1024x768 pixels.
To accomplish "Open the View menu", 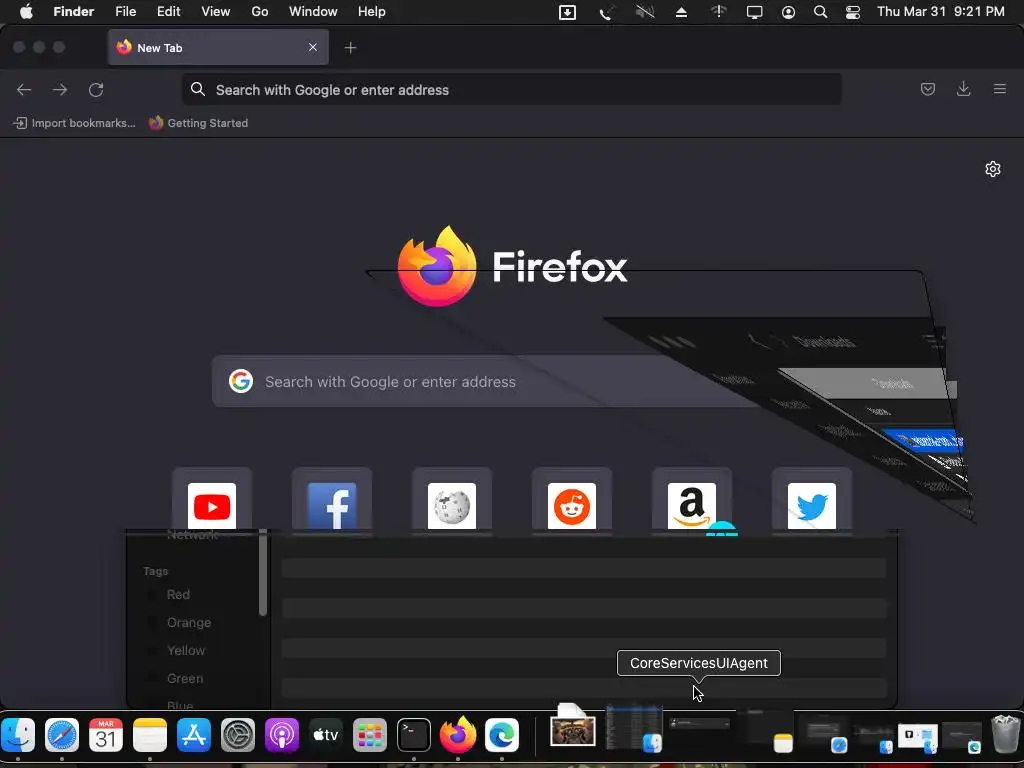I will point(216,12).
